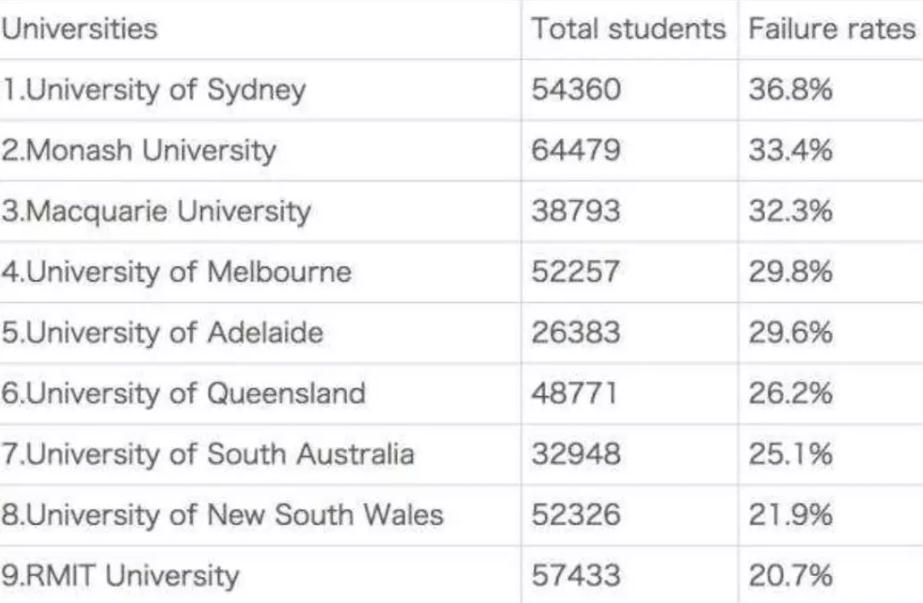This screenshot has width=923, height=603.
Task: Select the 29.8% failure rate value
Action: [791, 271]
